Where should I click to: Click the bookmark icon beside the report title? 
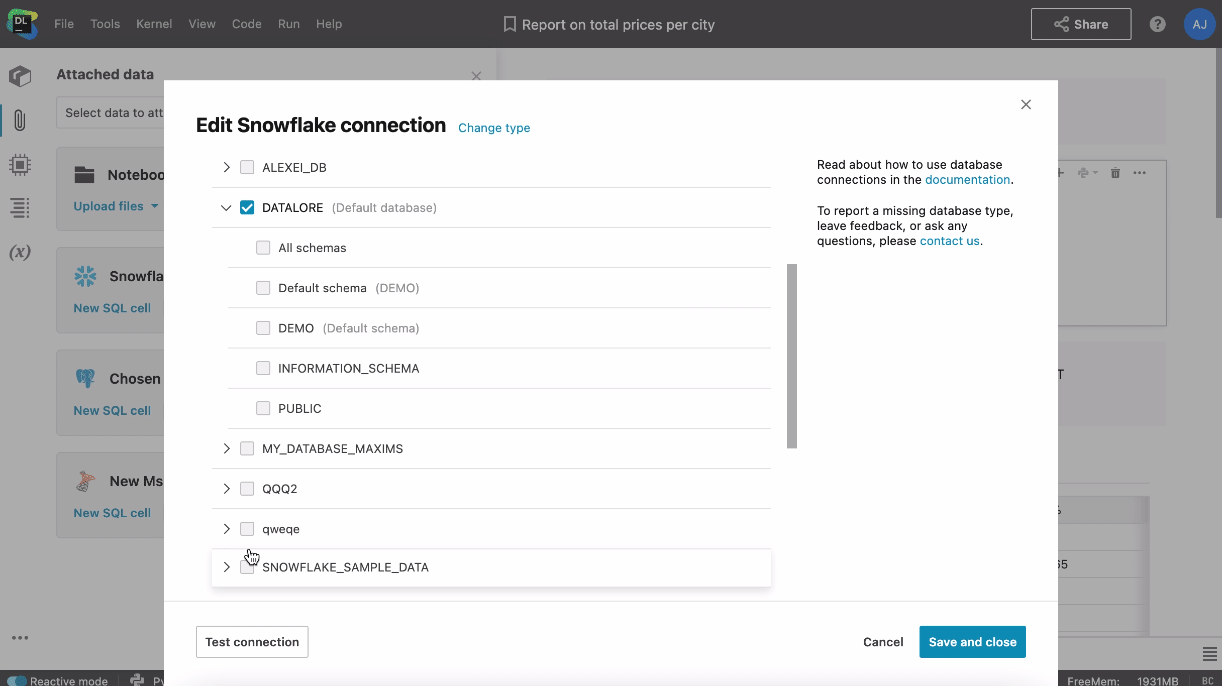tap(510, 24)
